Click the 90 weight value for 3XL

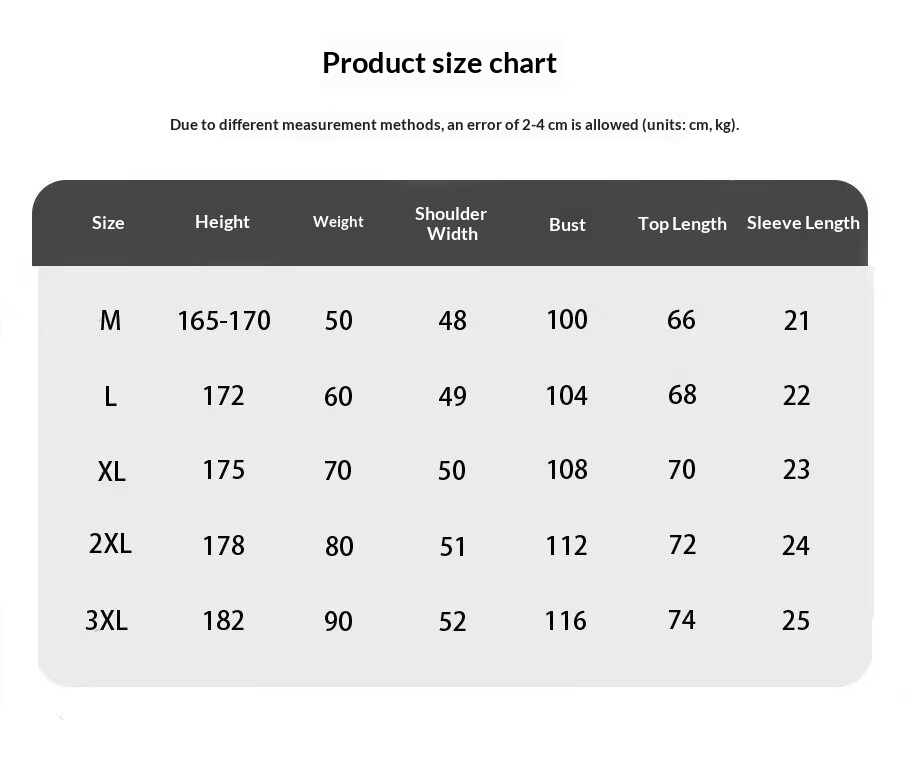pyautogui.click(x=338, y=622)
